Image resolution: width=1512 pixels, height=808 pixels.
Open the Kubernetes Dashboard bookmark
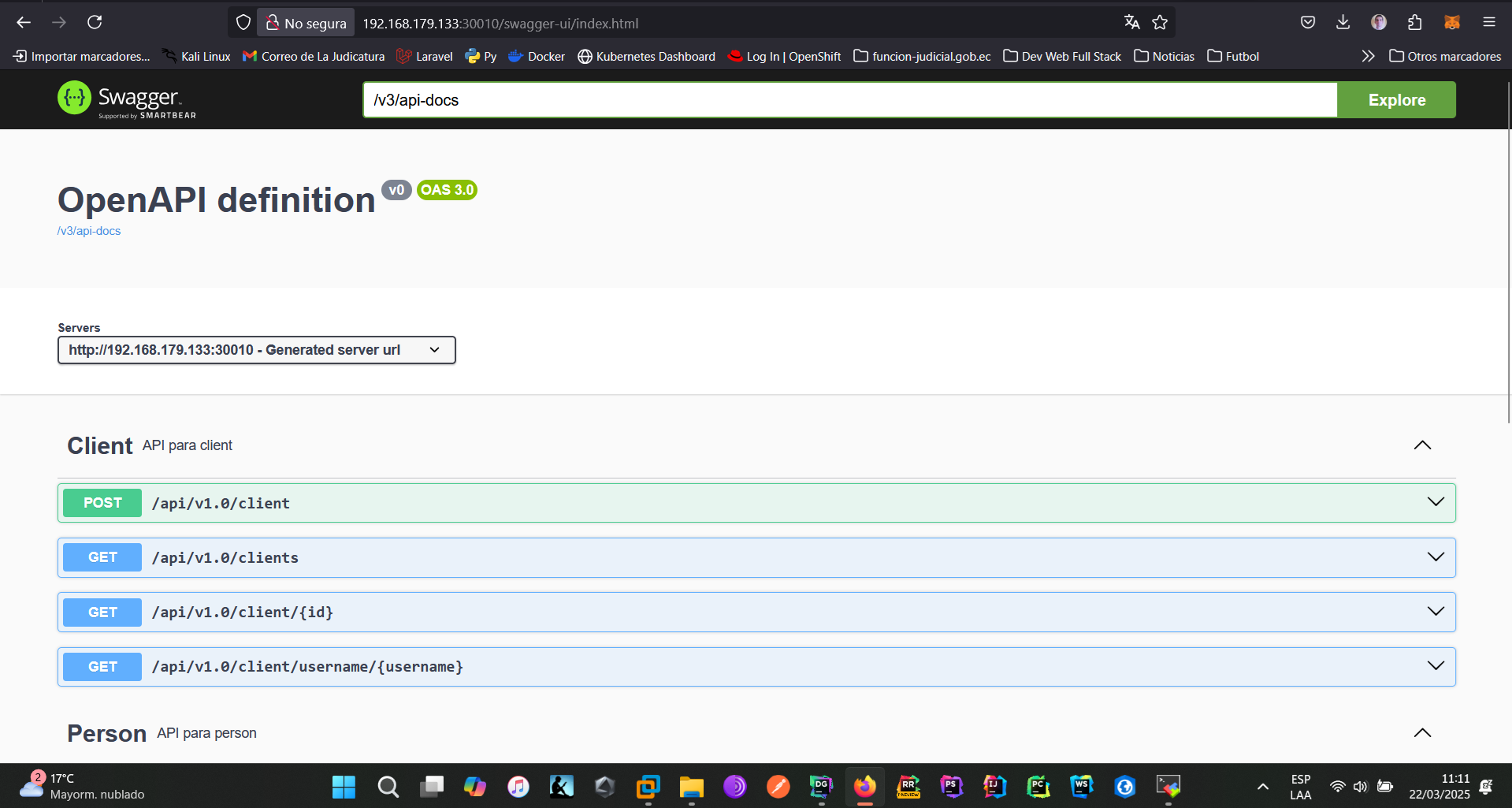(x=647, y=57)
